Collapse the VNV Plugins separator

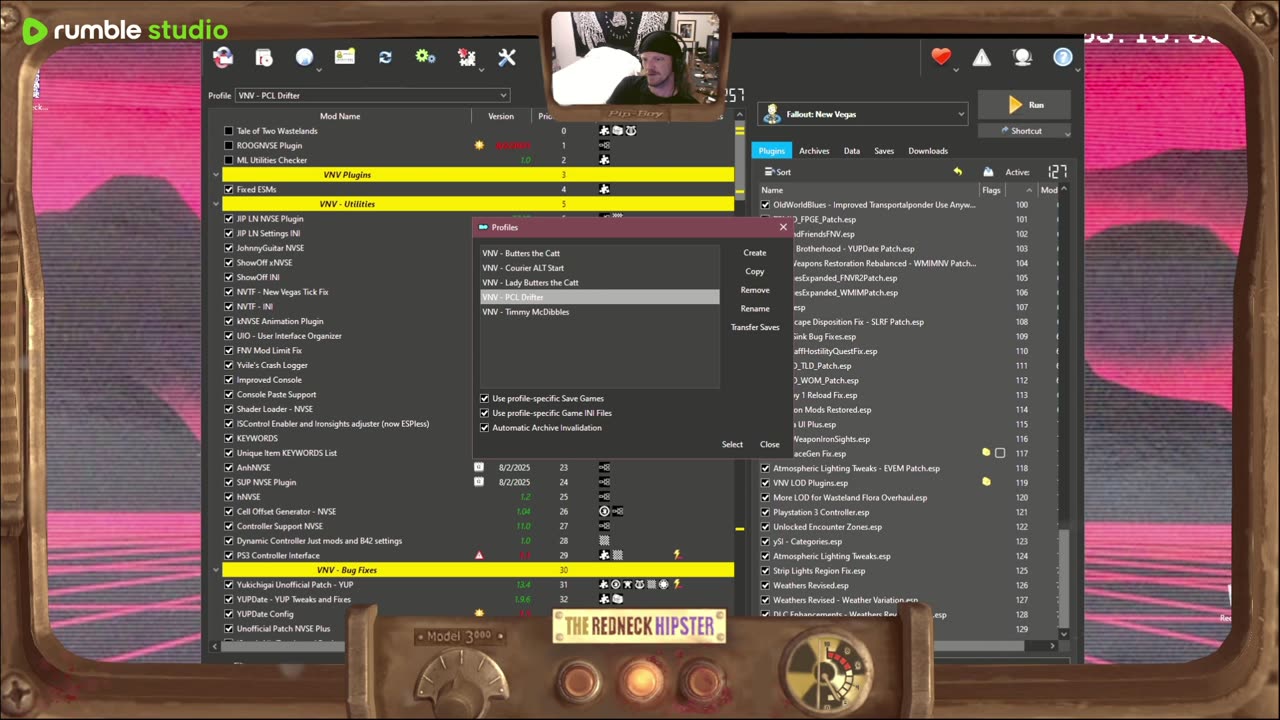(215, 175)
